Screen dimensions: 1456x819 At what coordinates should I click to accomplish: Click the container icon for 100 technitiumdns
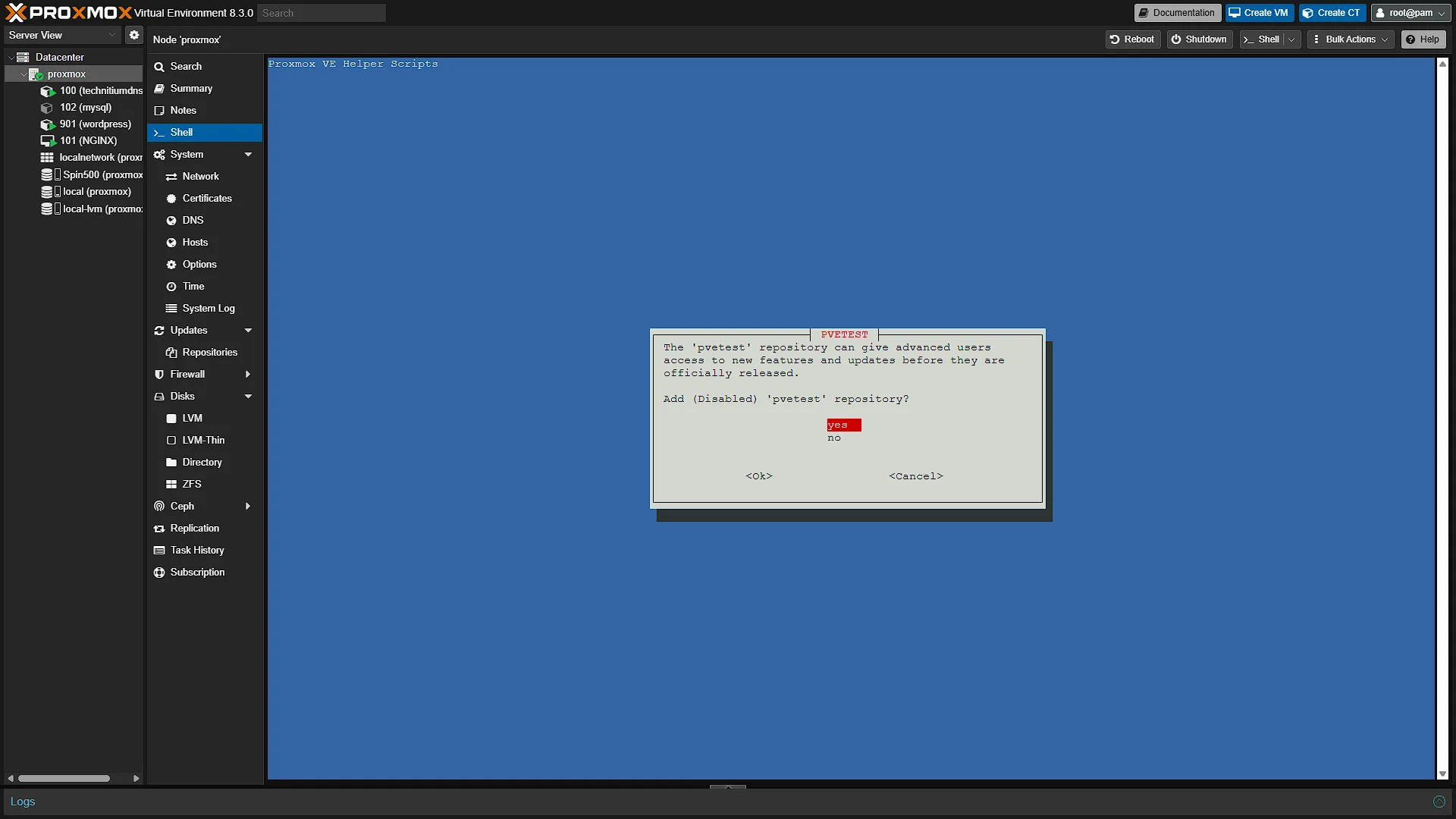(x=47, y=91)
